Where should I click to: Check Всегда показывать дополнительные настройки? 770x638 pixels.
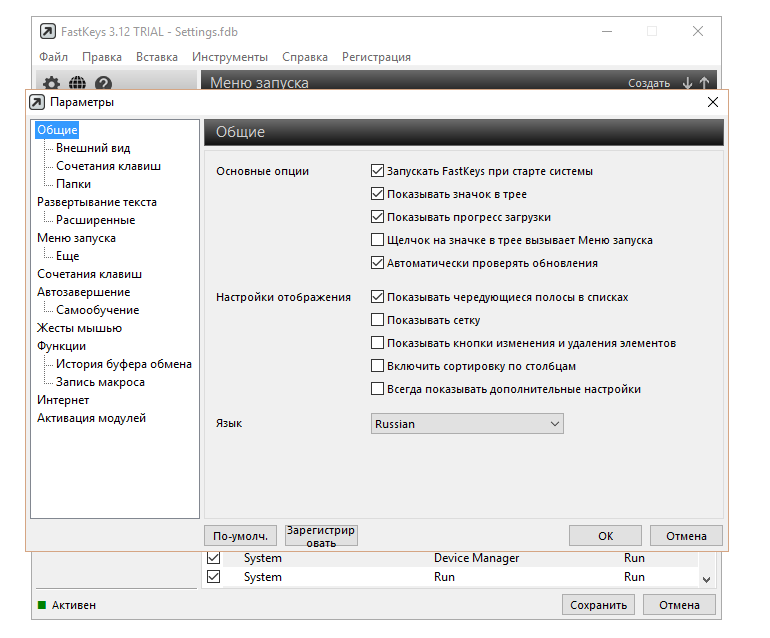[x=377, y=389]
